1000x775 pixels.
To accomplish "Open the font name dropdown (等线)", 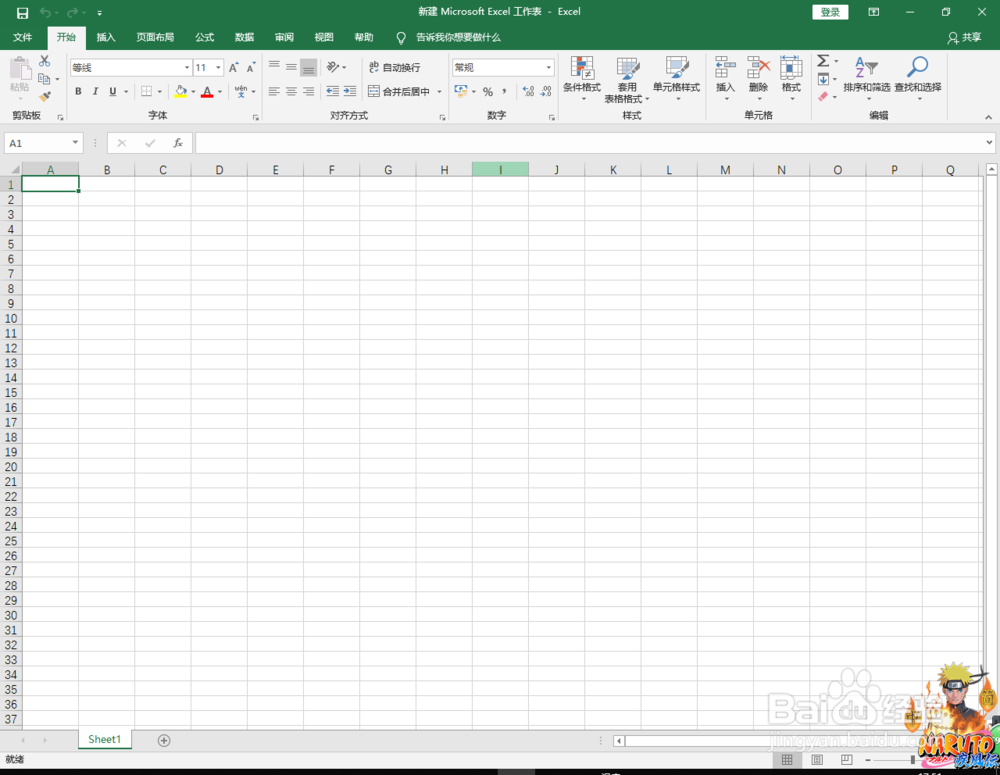I will 187,68.
